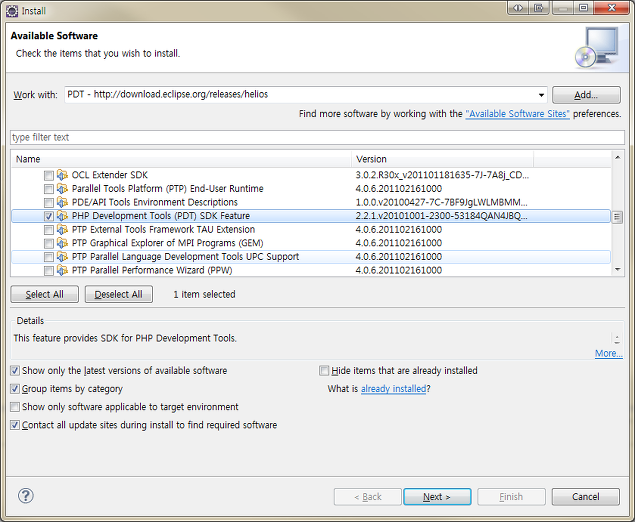Click the Work with URL field
635x522 pixels.
click(300, 95)
